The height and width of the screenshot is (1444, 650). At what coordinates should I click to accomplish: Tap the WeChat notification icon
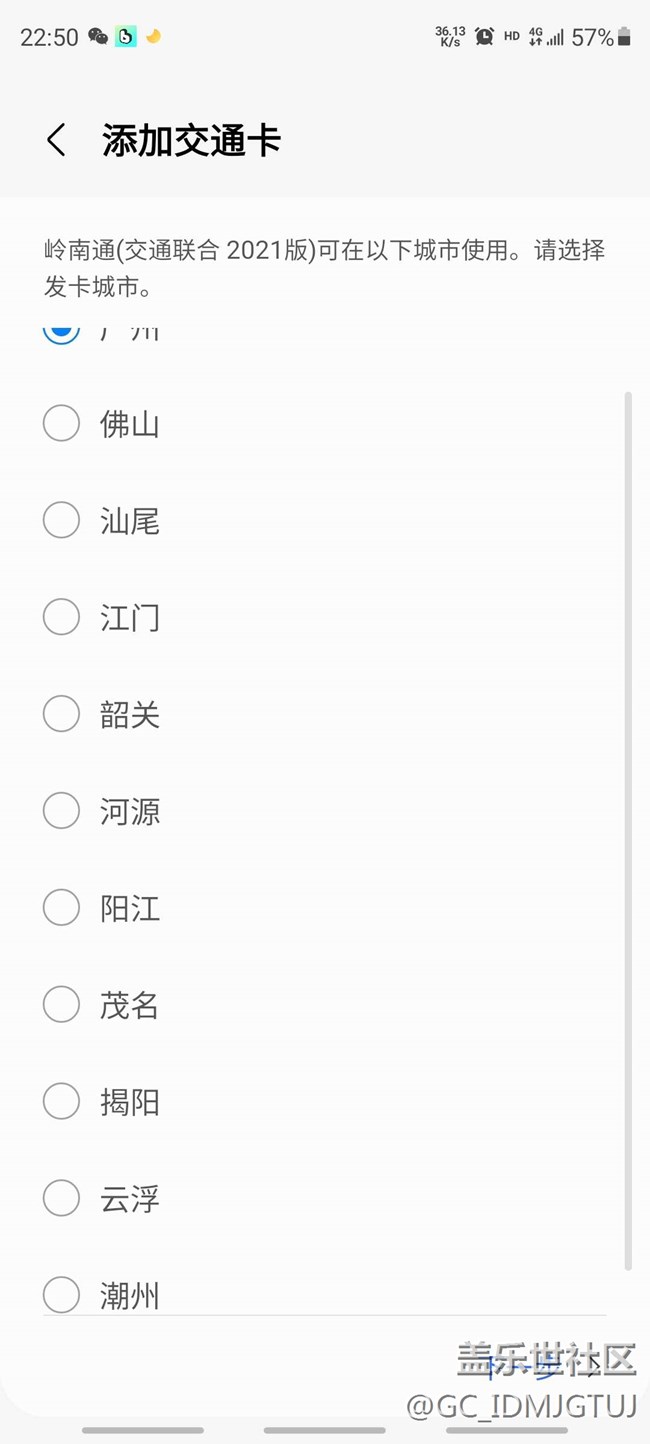98,37
